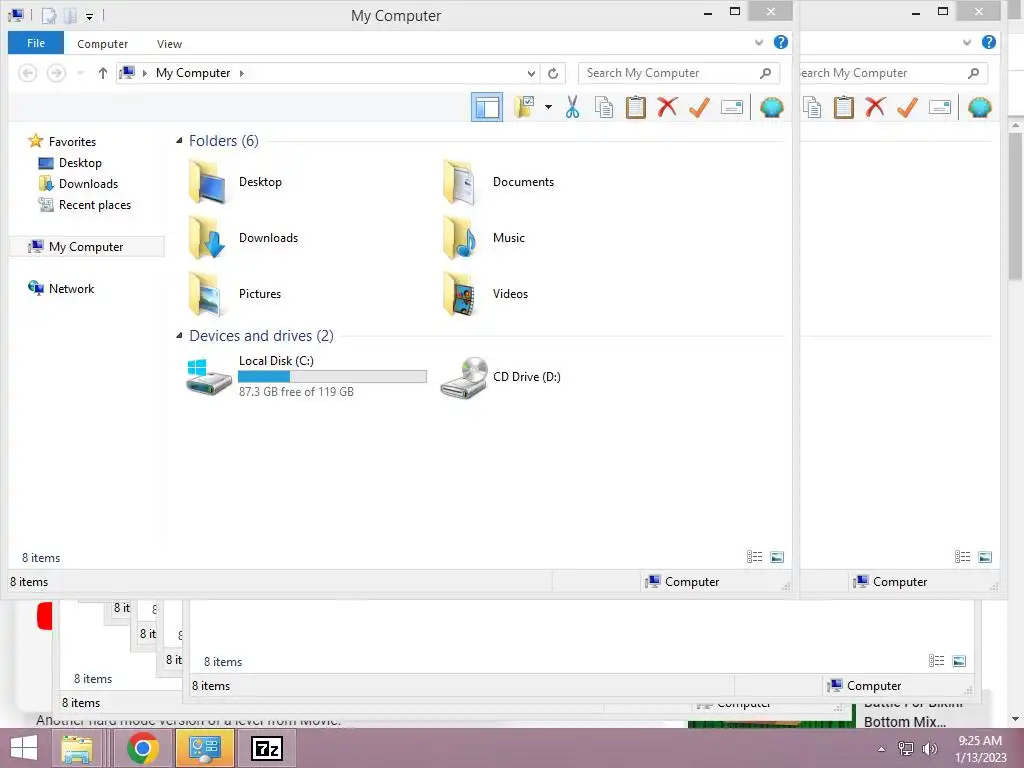Open File Explorer from the taskbar

(76, 748)
